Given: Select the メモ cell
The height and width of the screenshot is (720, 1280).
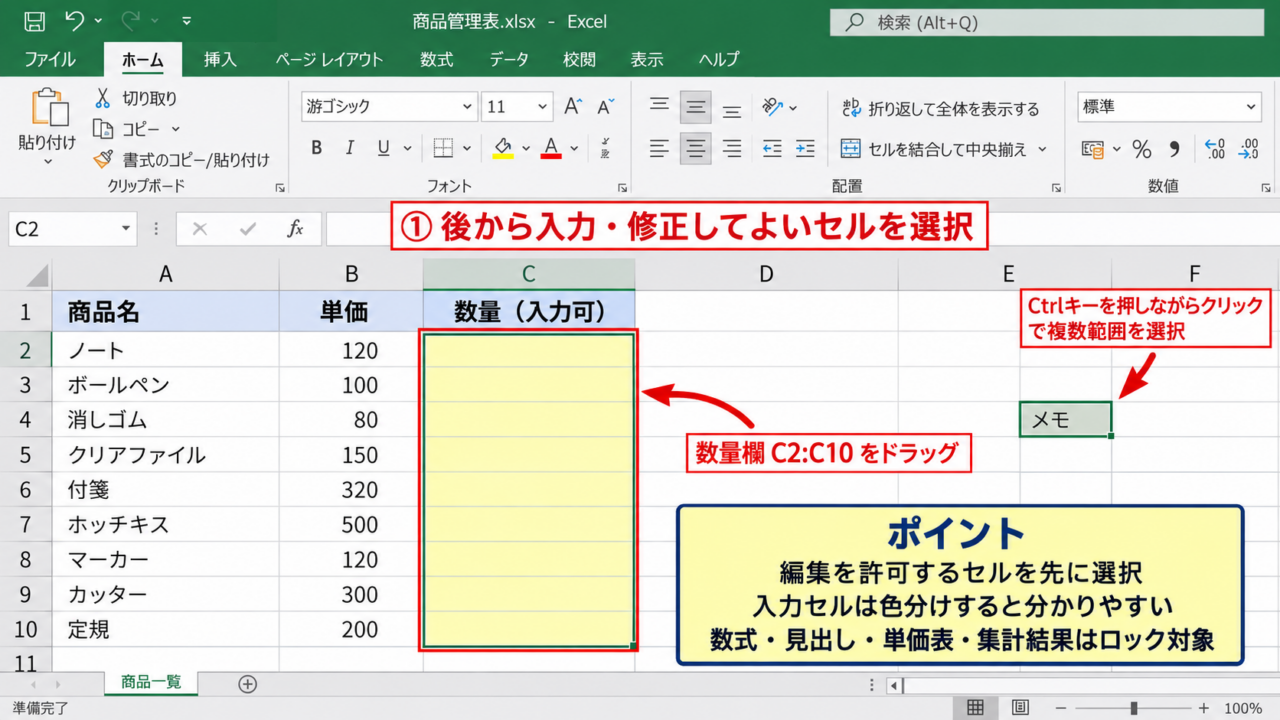Looking at the screenshot, I should [1065, 420].
